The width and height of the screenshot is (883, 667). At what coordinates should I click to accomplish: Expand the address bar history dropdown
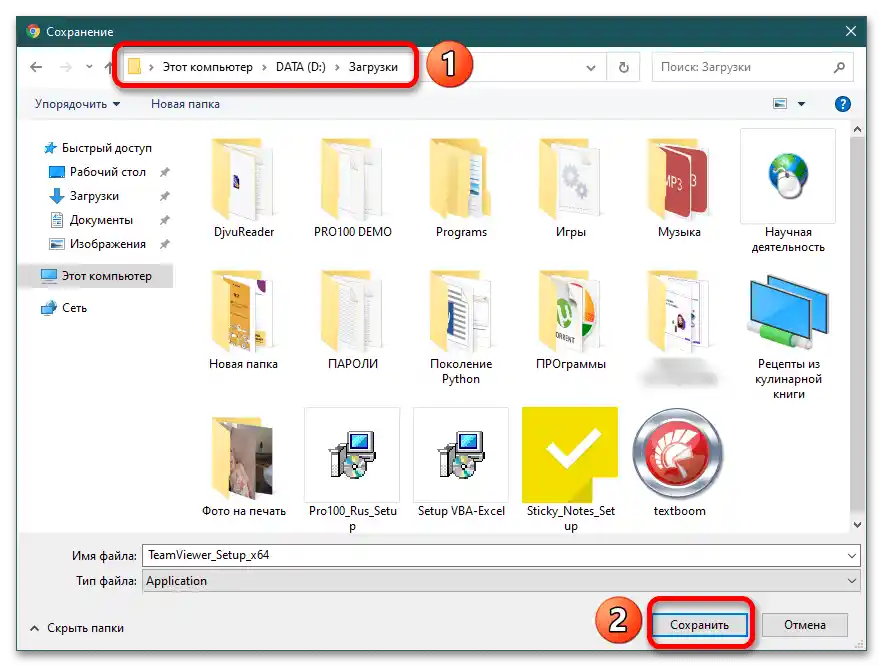click(591, 68)
